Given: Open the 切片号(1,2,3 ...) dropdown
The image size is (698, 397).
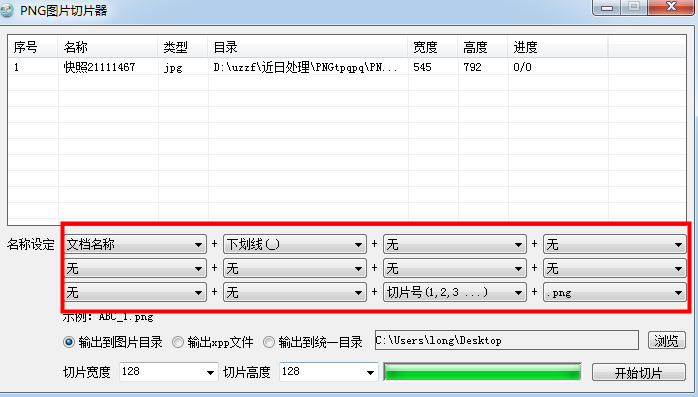Looking at the screenshot, I should (455, 292).
